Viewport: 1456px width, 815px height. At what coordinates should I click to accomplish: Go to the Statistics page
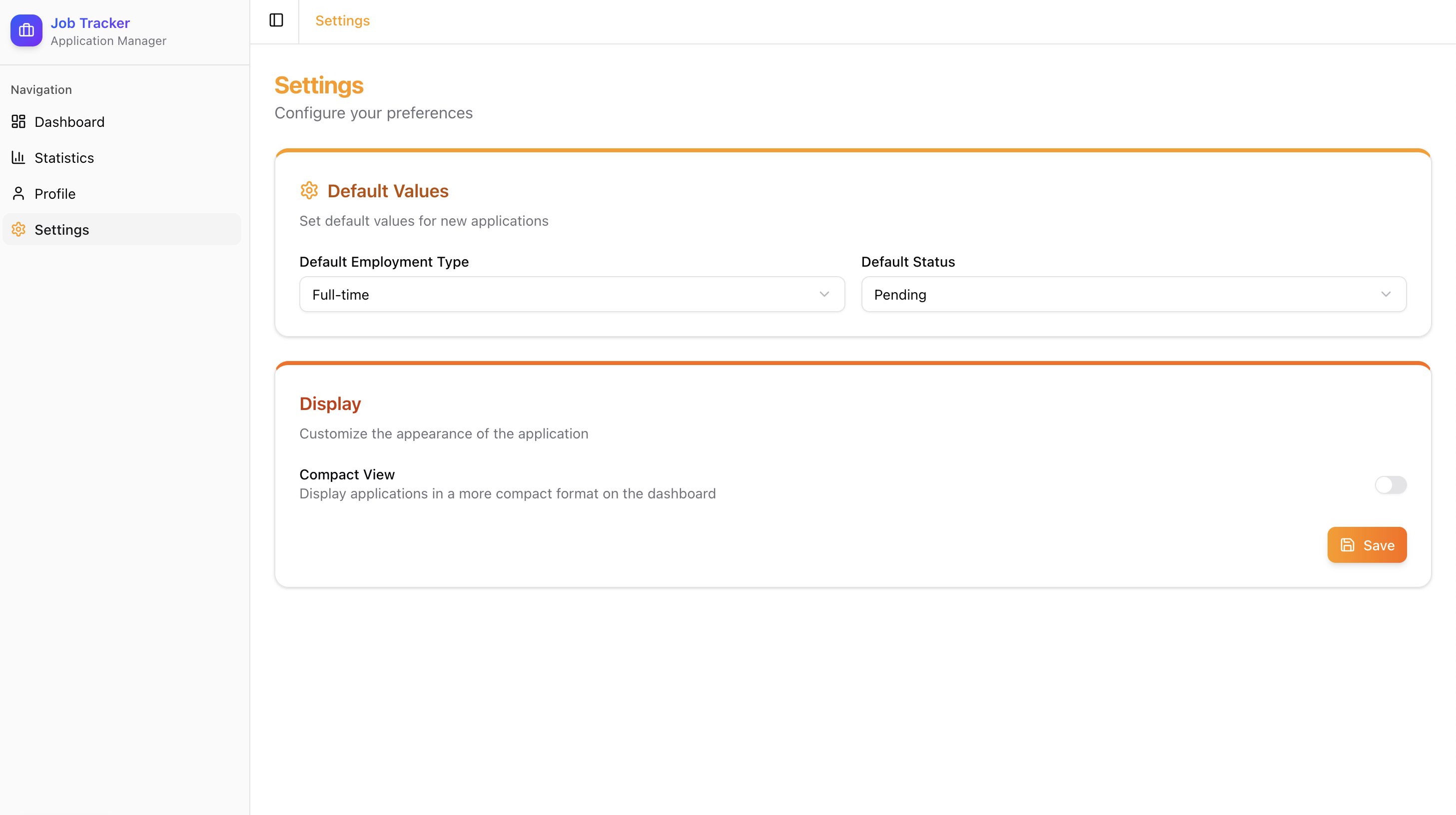pyautogui.click(x=64, y=158)
